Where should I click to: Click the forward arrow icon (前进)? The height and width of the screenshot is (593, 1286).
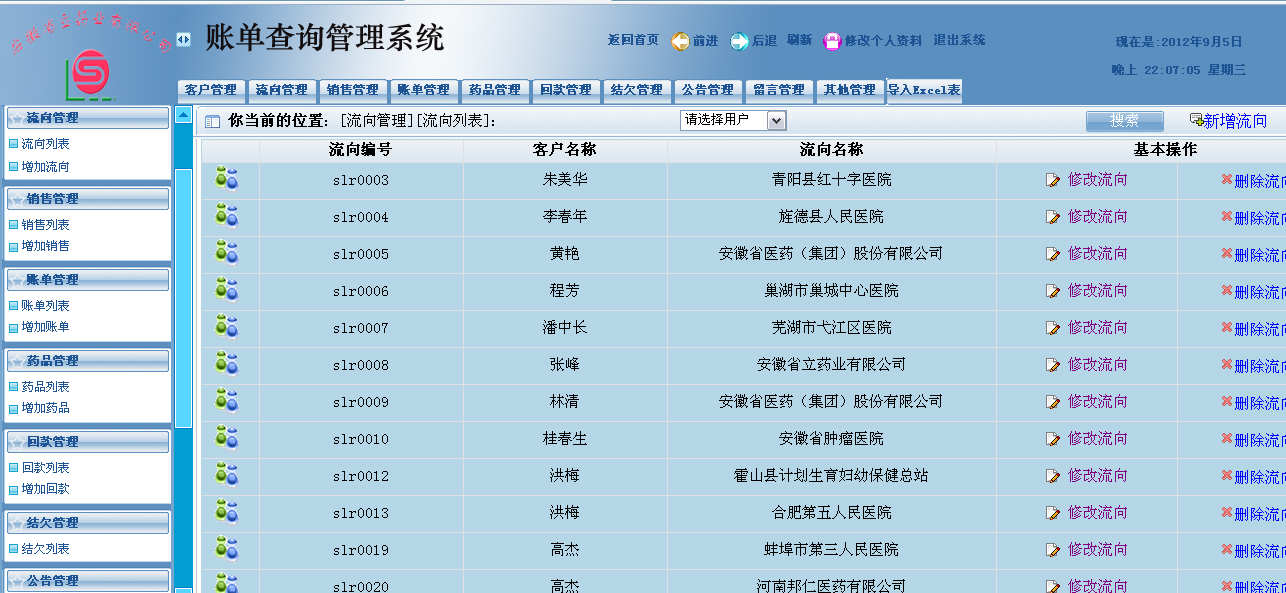[x=680, y=41]
